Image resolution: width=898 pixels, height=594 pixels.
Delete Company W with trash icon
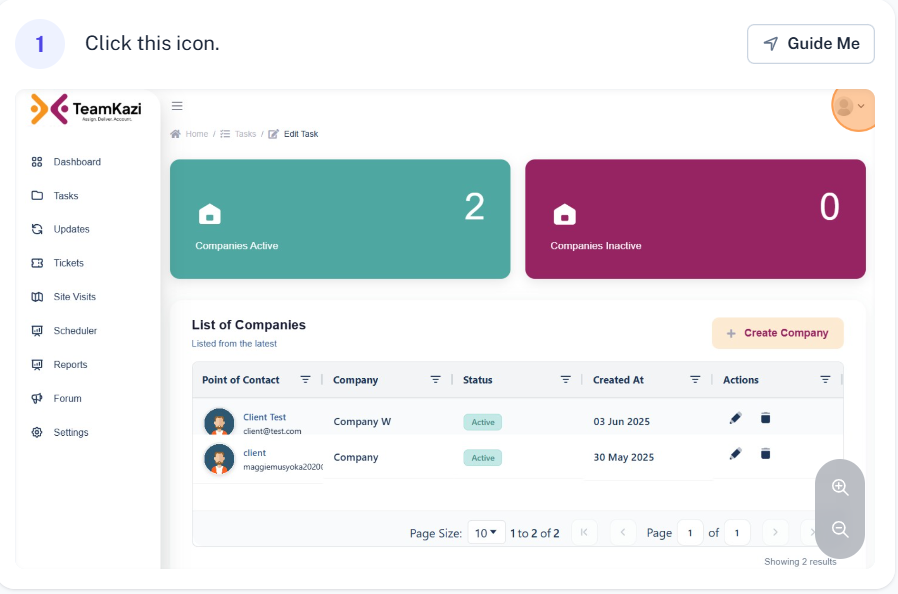tap(765, 418)
